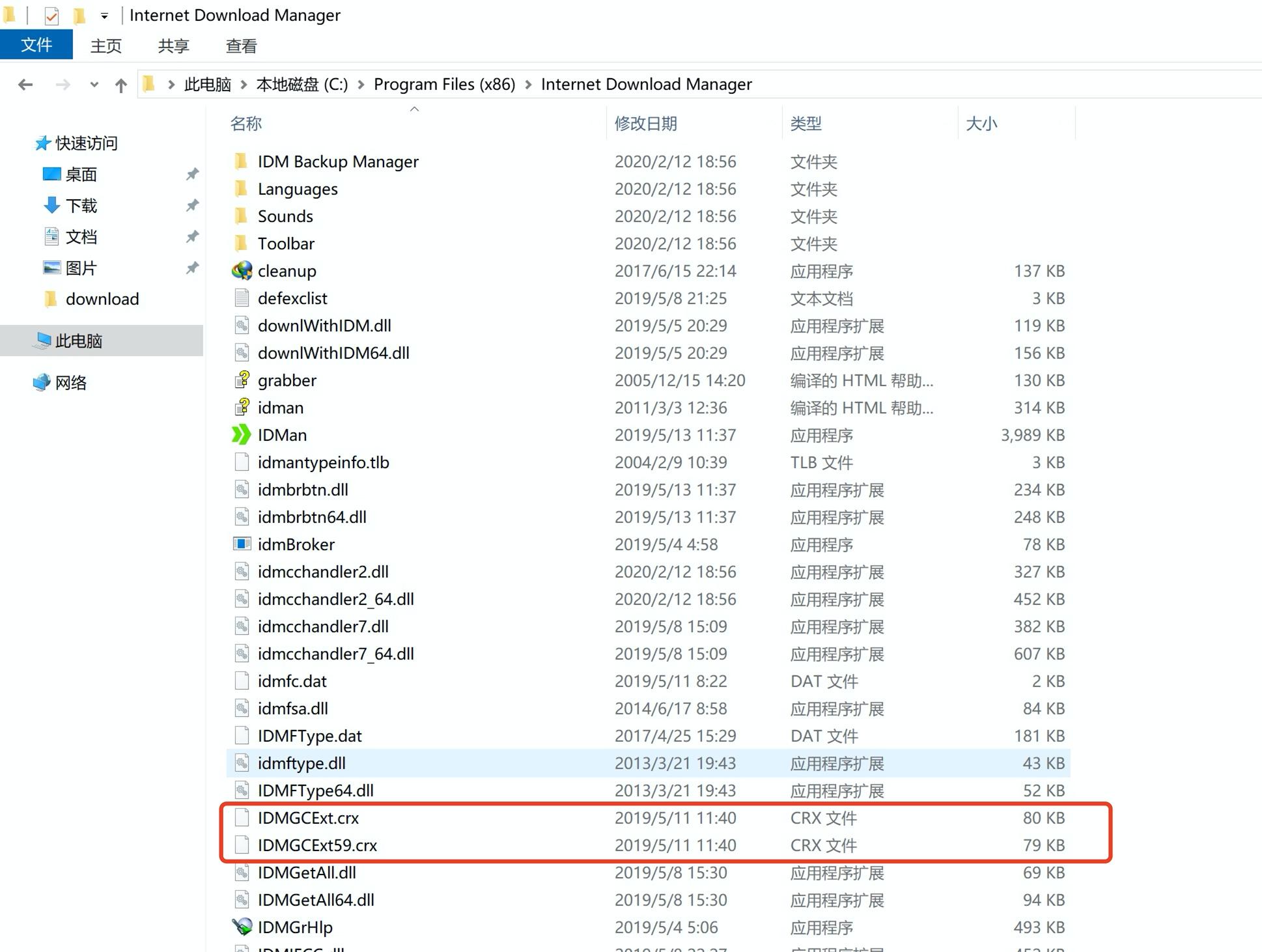Sort by 修改日期 column header
The image size is (1262, 952).
coord(645,123)
